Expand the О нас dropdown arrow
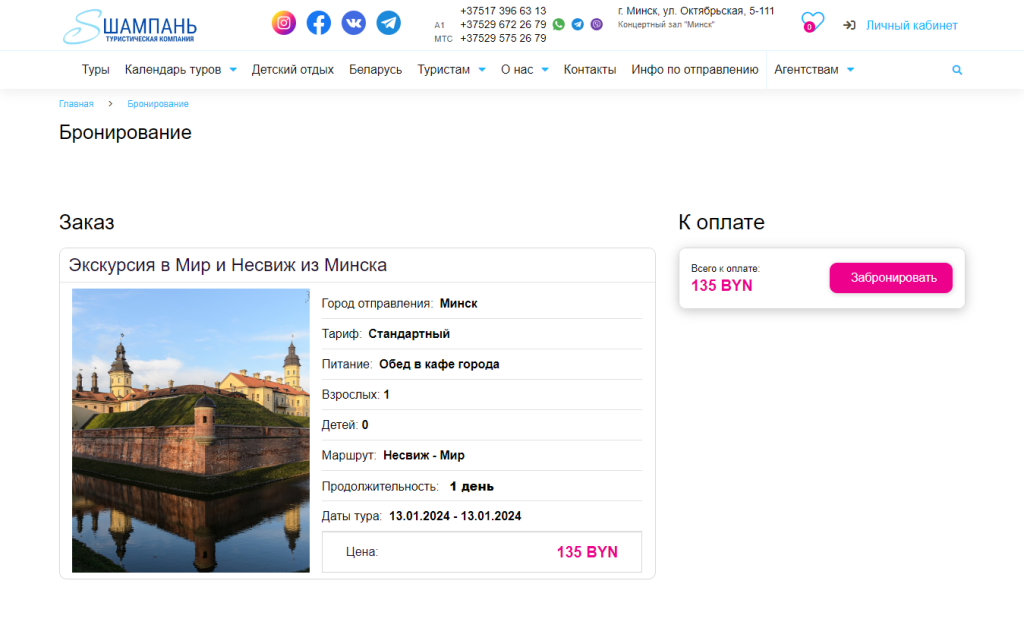Image resolution: width=1024 pixels, height=644 pixels. (545, 70)
